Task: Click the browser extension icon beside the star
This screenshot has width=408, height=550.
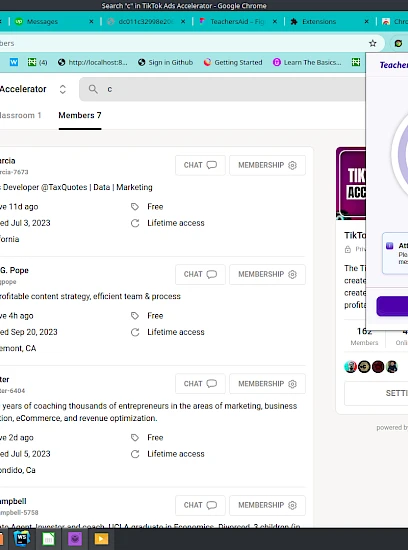Action: [x=398, y=43]
